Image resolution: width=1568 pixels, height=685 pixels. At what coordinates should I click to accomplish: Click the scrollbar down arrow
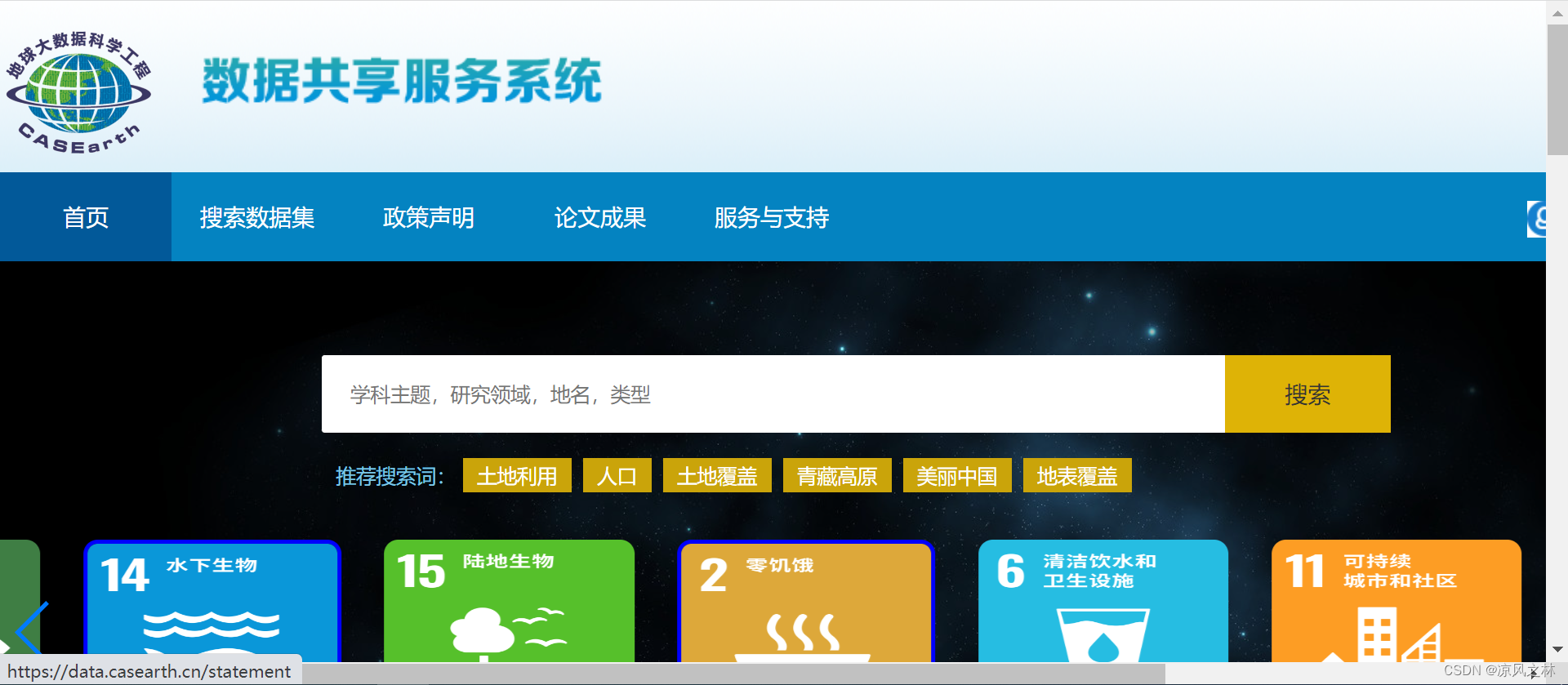point(1557,650)
